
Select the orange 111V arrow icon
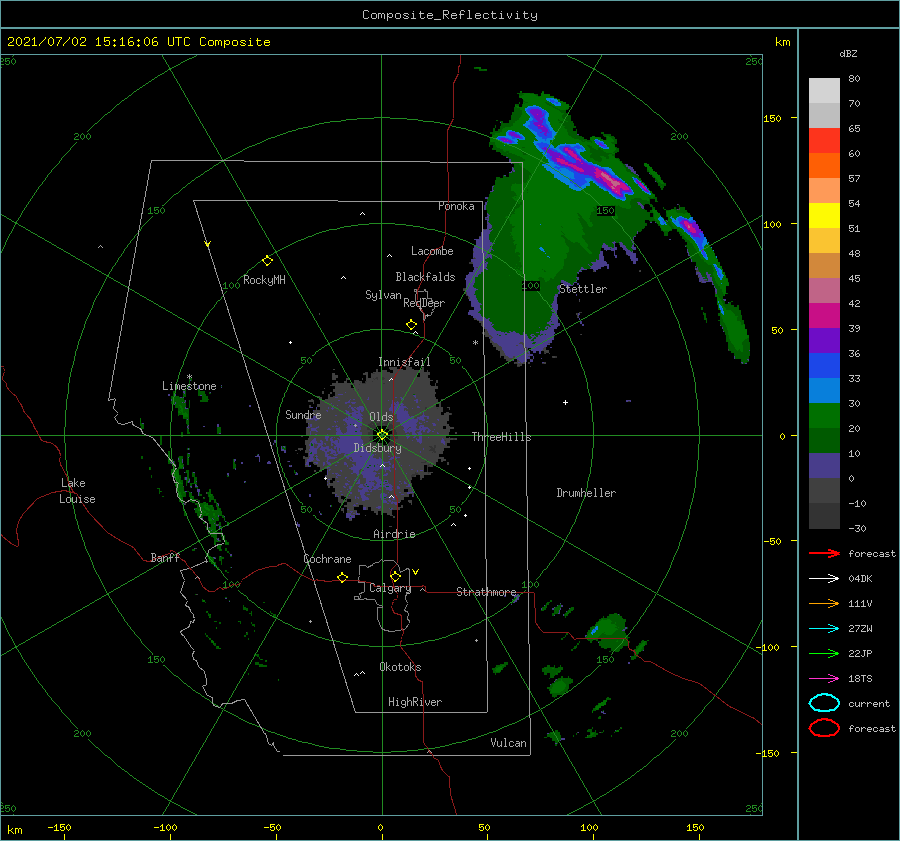pos(824,603)
